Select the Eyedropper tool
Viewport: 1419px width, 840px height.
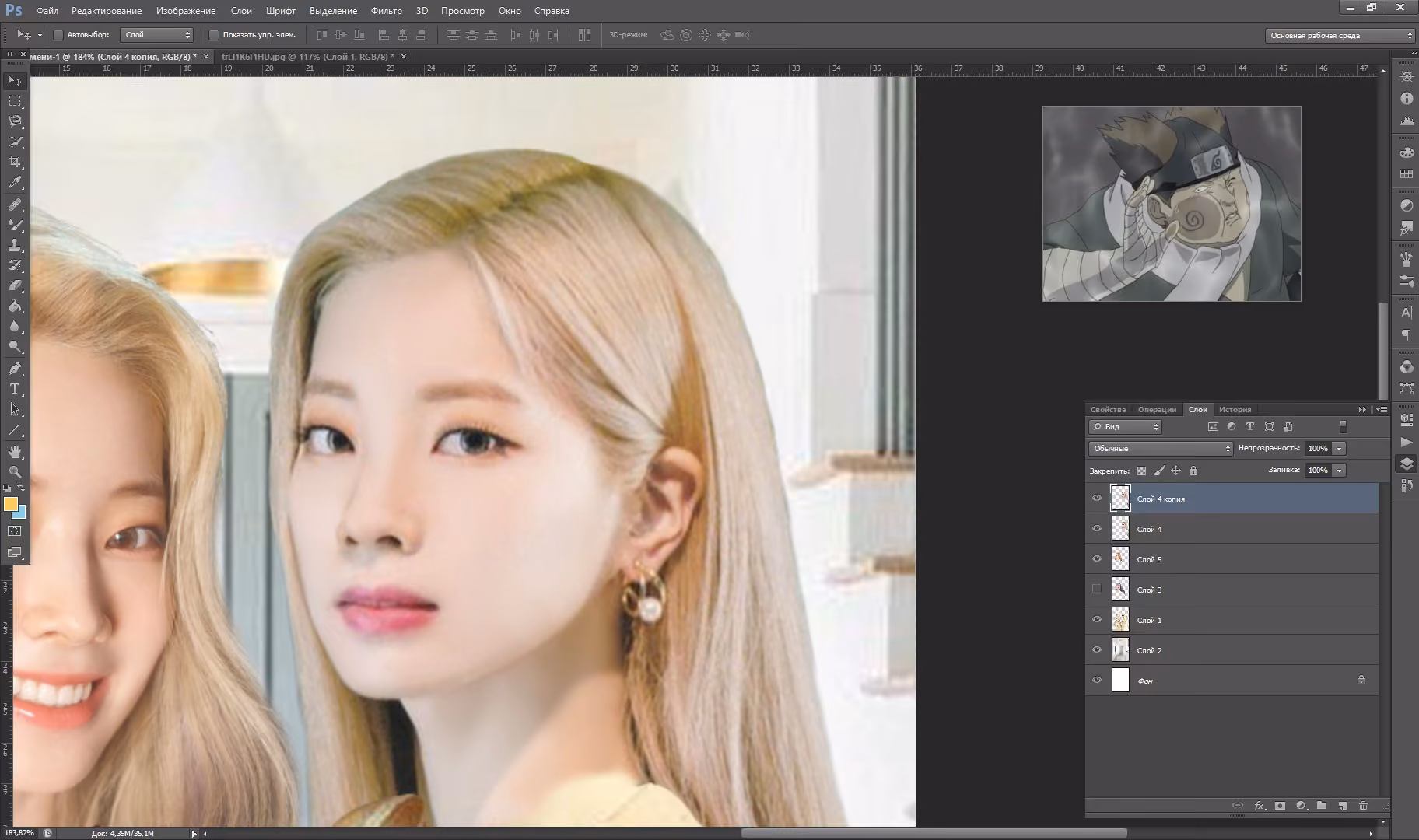click(15, 183)
